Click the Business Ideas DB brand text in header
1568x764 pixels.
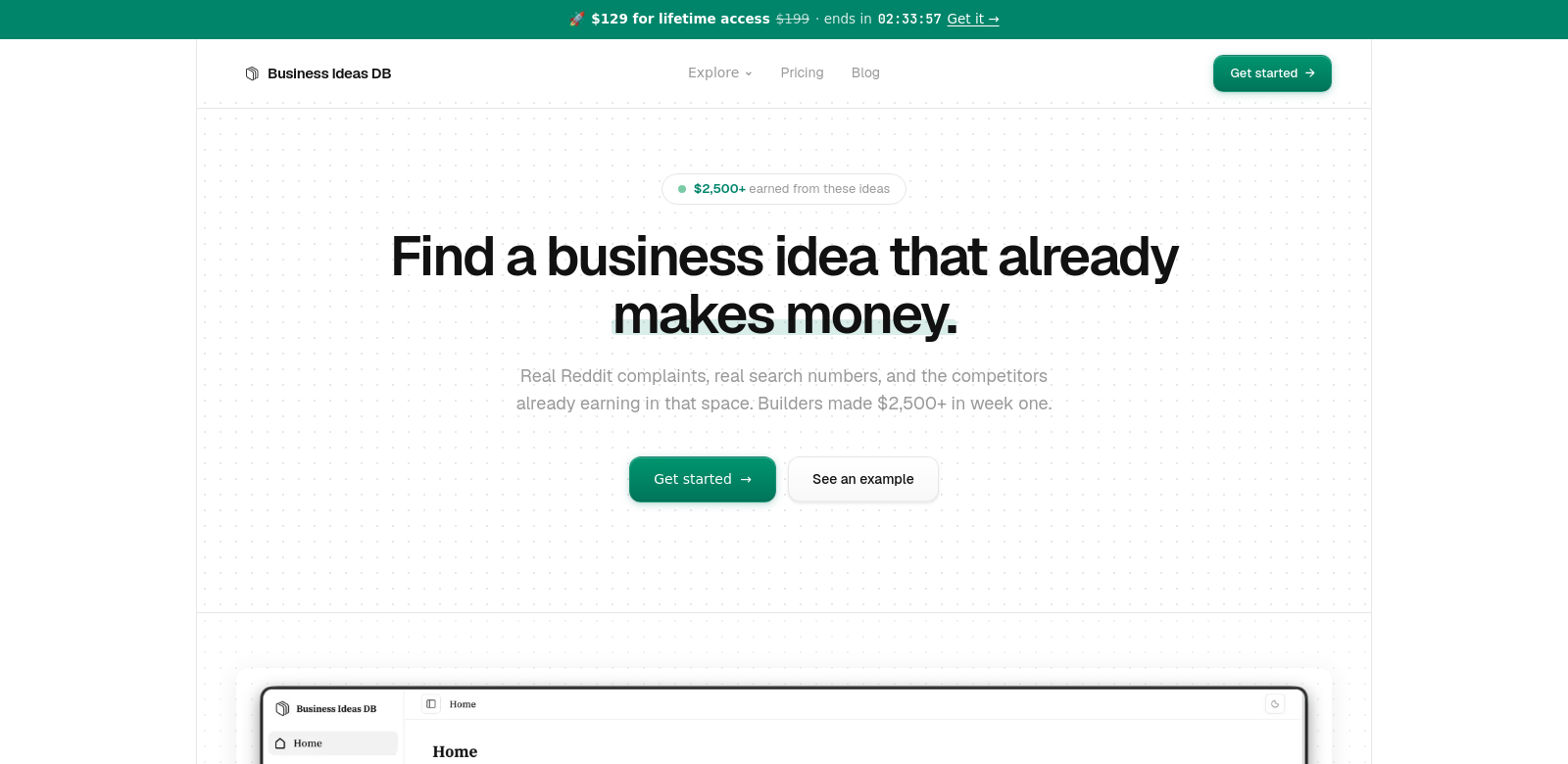(x=329, y=73)
